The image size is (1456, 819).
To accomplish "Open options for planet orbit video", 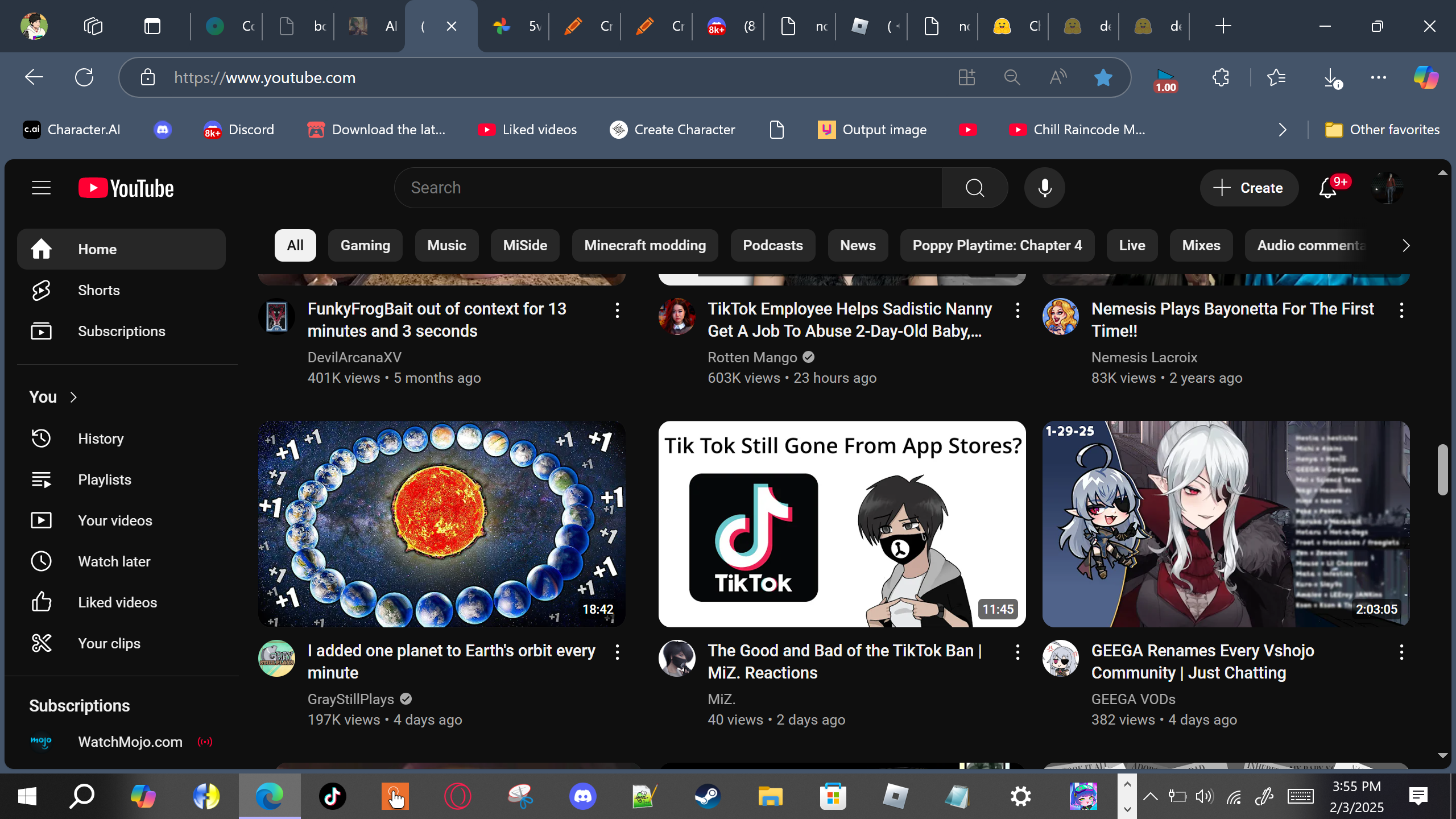I will coord(617,652).
